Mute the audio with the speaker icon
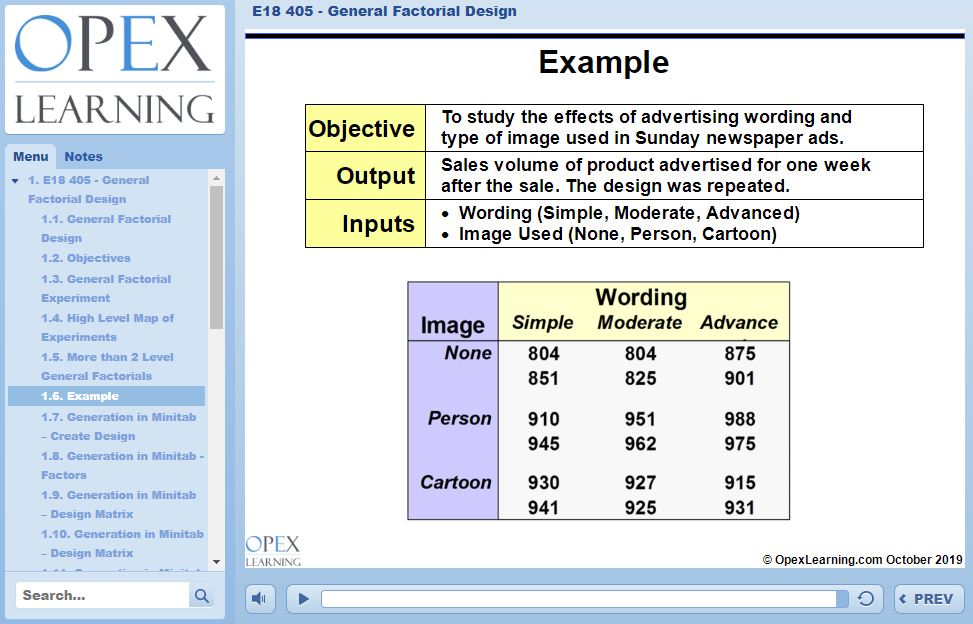Viewport: 973px width, 624px height. [x=260, y=599]
